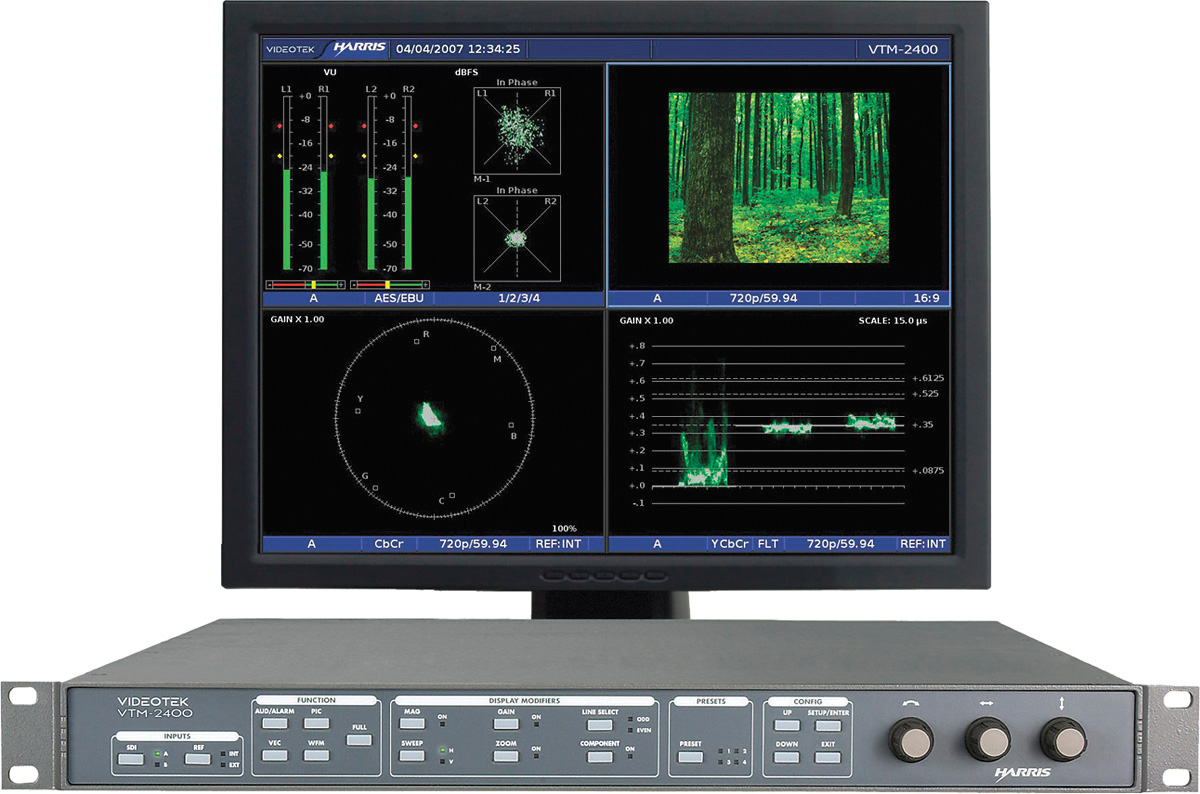Select the WFM waveform function
1200x794 pixels.
pos(316,757)
